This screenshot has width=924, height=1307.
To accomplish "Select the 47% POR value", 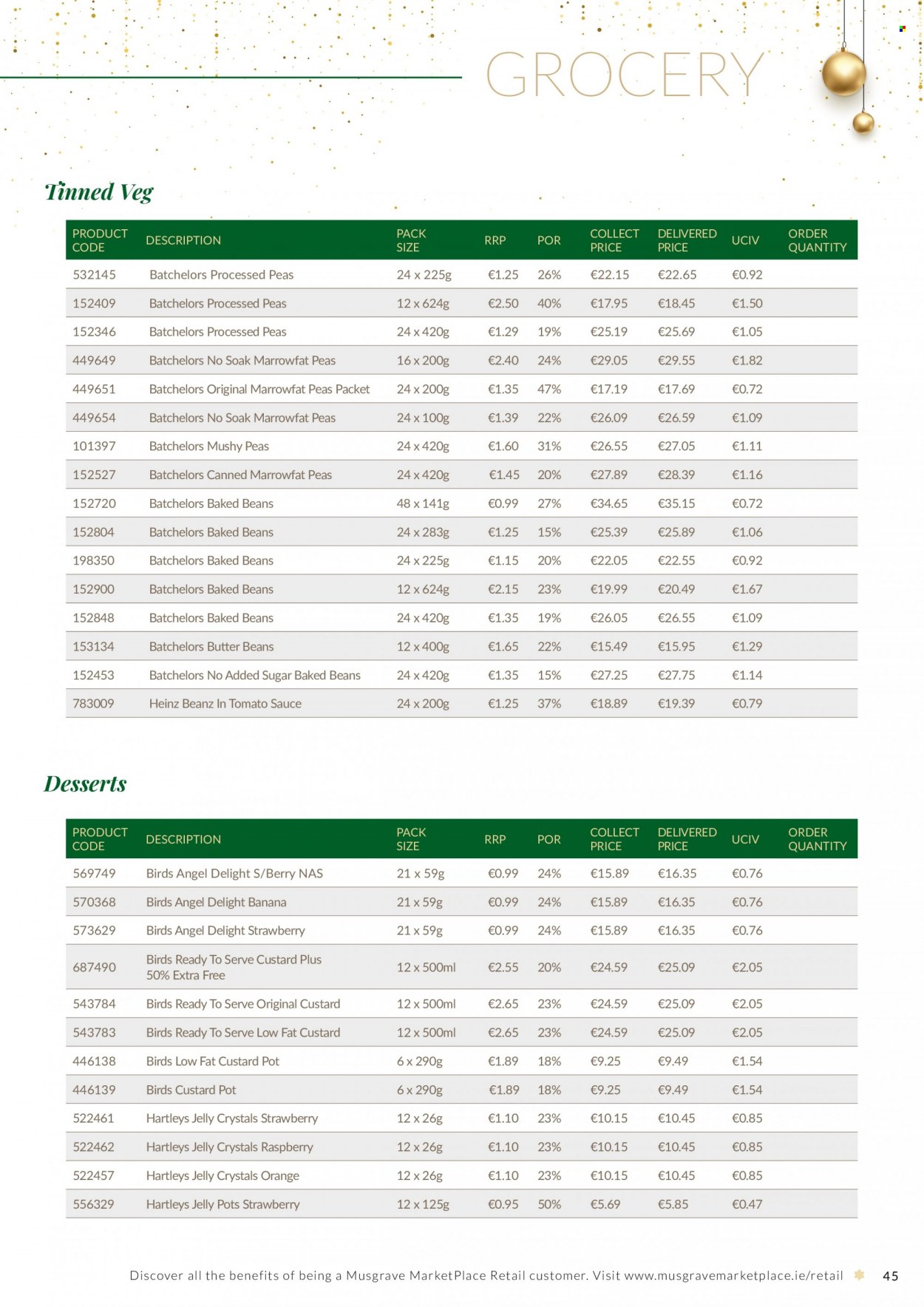I will point(549,390).
